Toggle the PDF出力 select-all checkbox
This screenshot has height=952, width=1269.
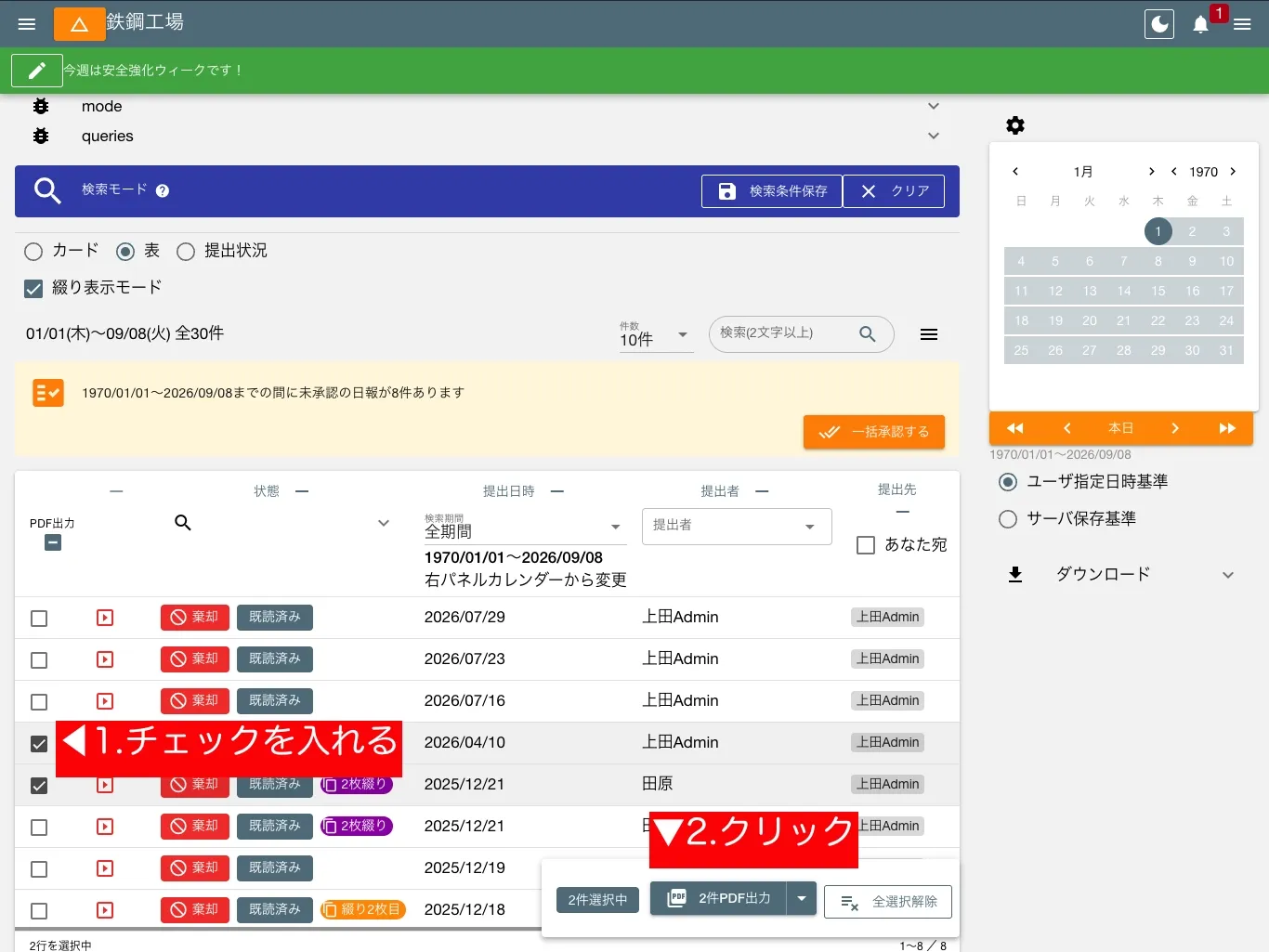tap(53, 543)
